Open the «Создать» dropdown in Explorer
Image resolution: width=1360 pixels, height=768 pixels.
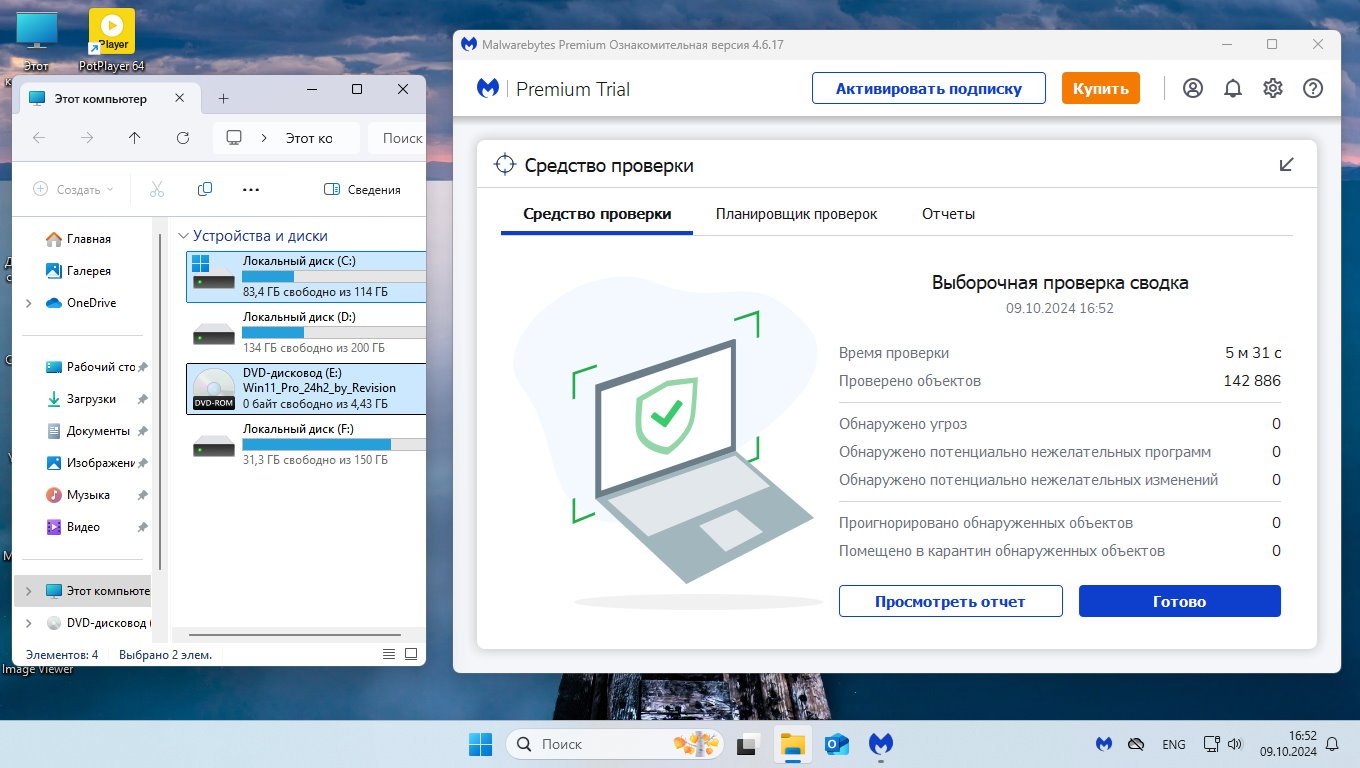tap(73, 189)
